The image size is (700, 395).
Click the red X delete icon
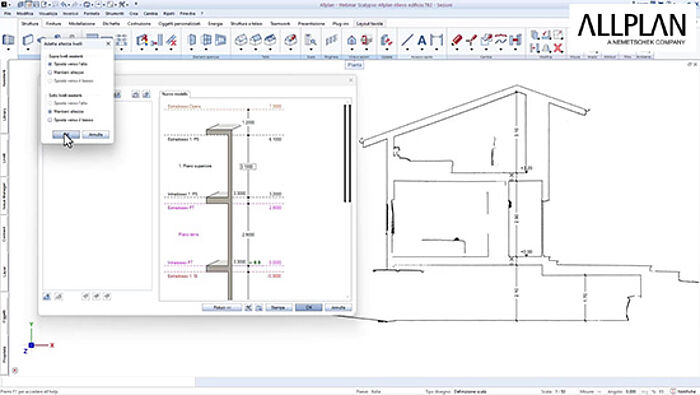tap(558, 48)
